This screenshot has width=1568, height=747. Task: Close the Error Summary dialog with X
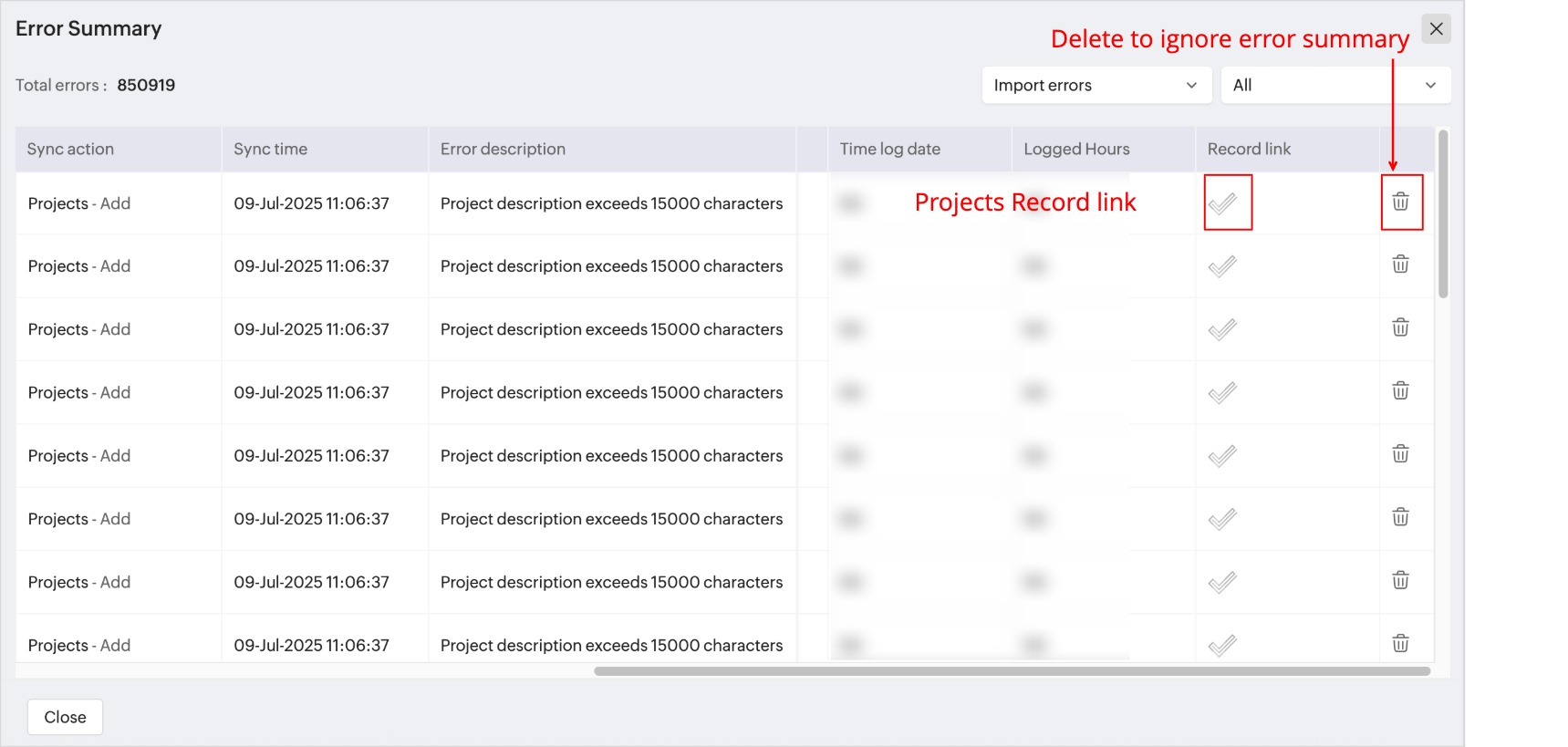click(x=1436, y=28)
